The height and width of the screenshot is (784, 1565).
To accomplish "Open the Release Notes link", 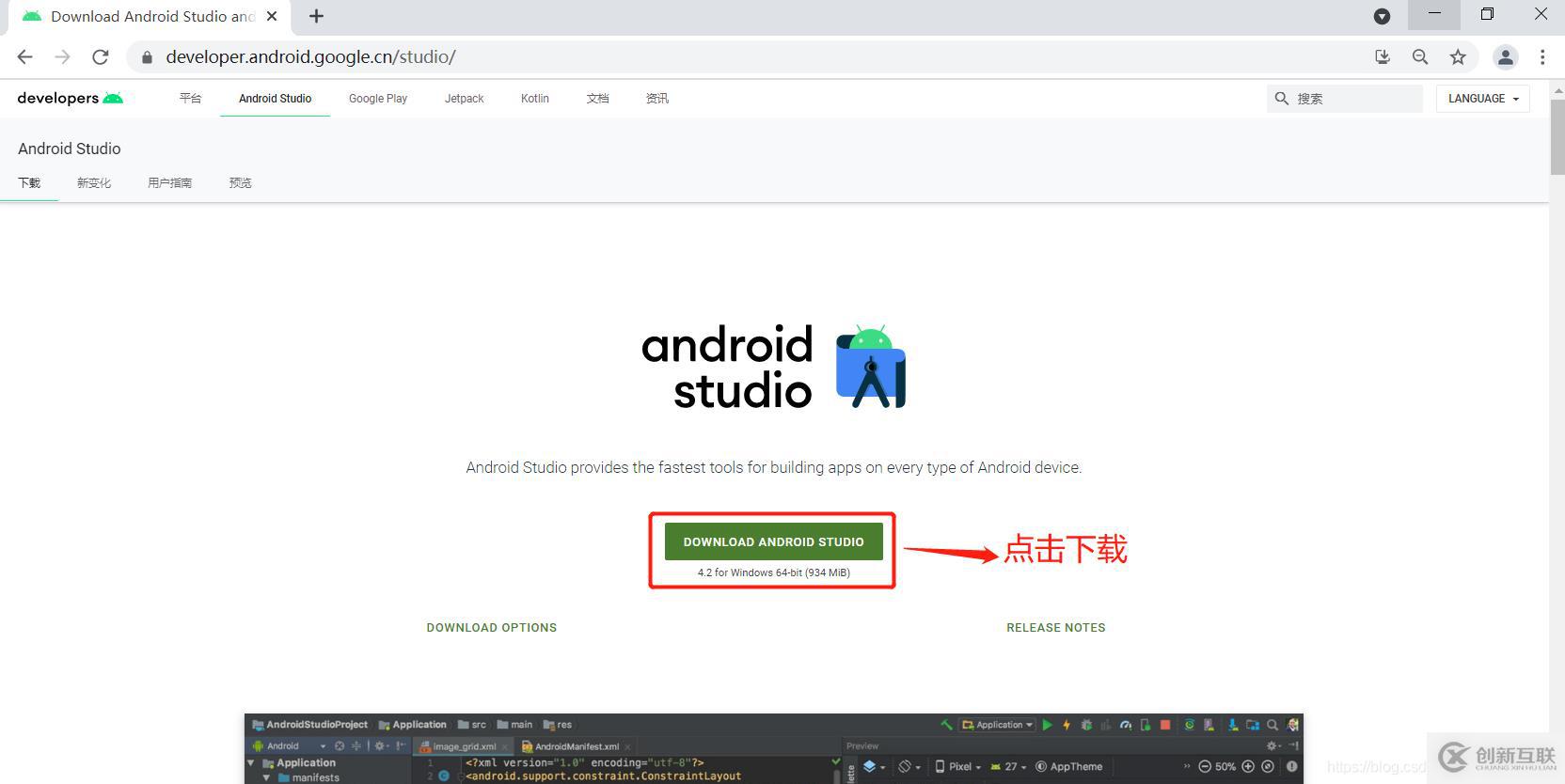I will pyautogui.click(x=1056, y=627).
